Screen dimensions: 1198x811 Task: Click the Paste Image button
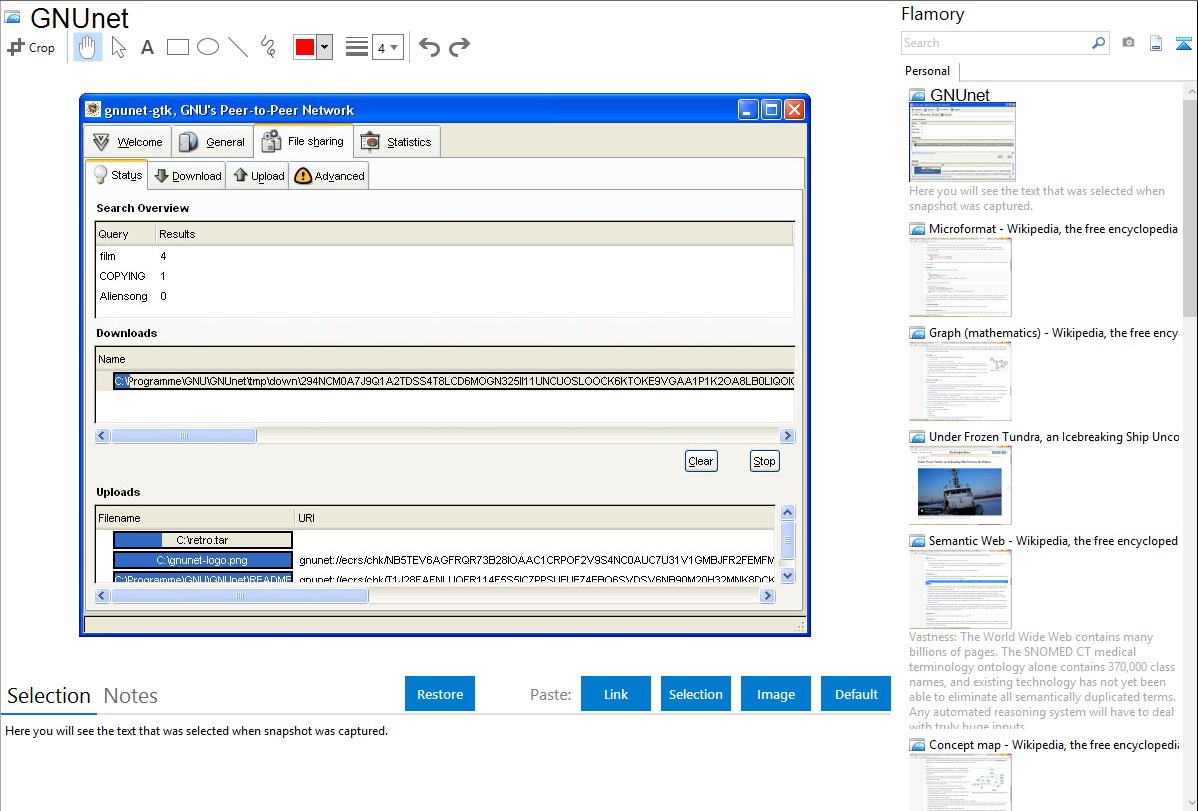(775, 694)
